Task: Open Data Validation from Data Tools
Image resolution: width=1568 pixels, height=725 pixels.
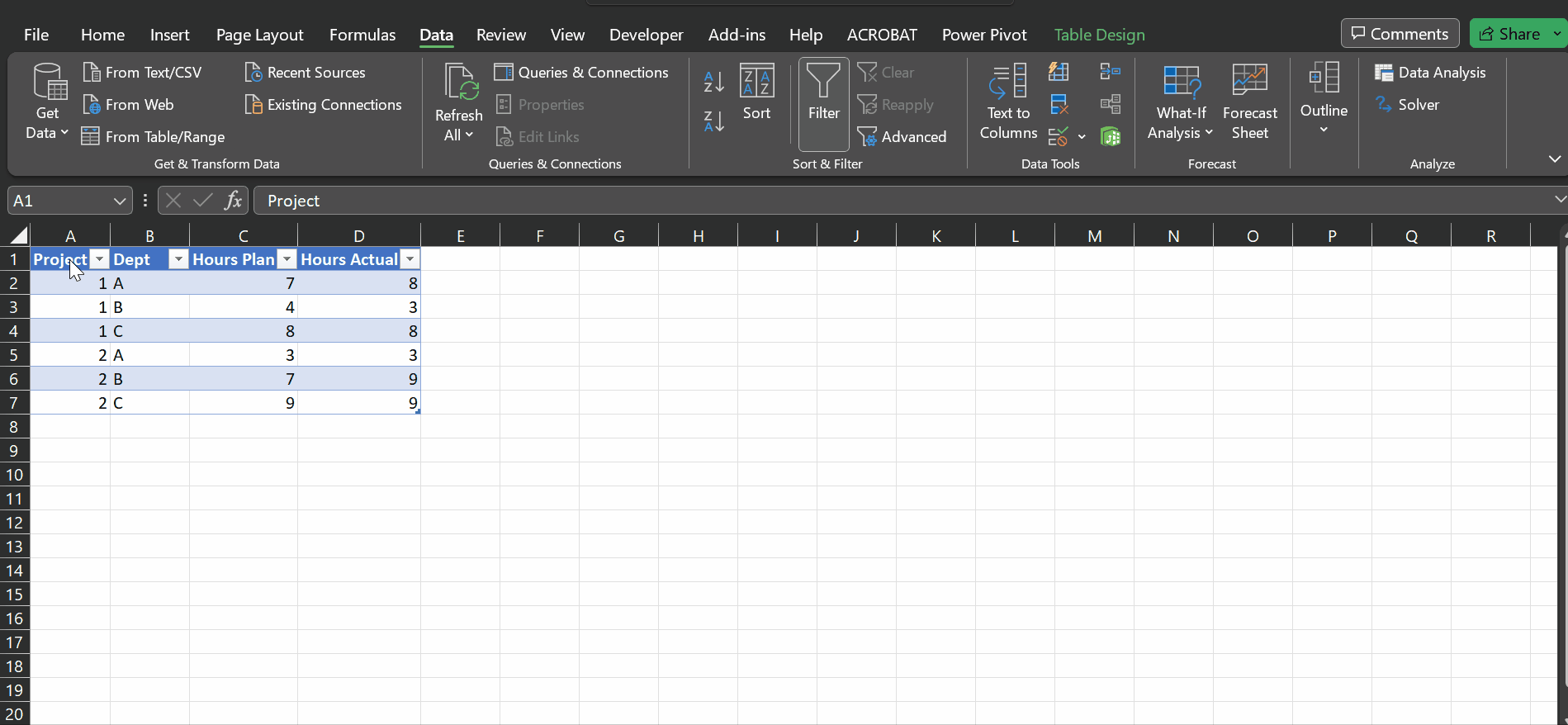Action: [1058, 137]
